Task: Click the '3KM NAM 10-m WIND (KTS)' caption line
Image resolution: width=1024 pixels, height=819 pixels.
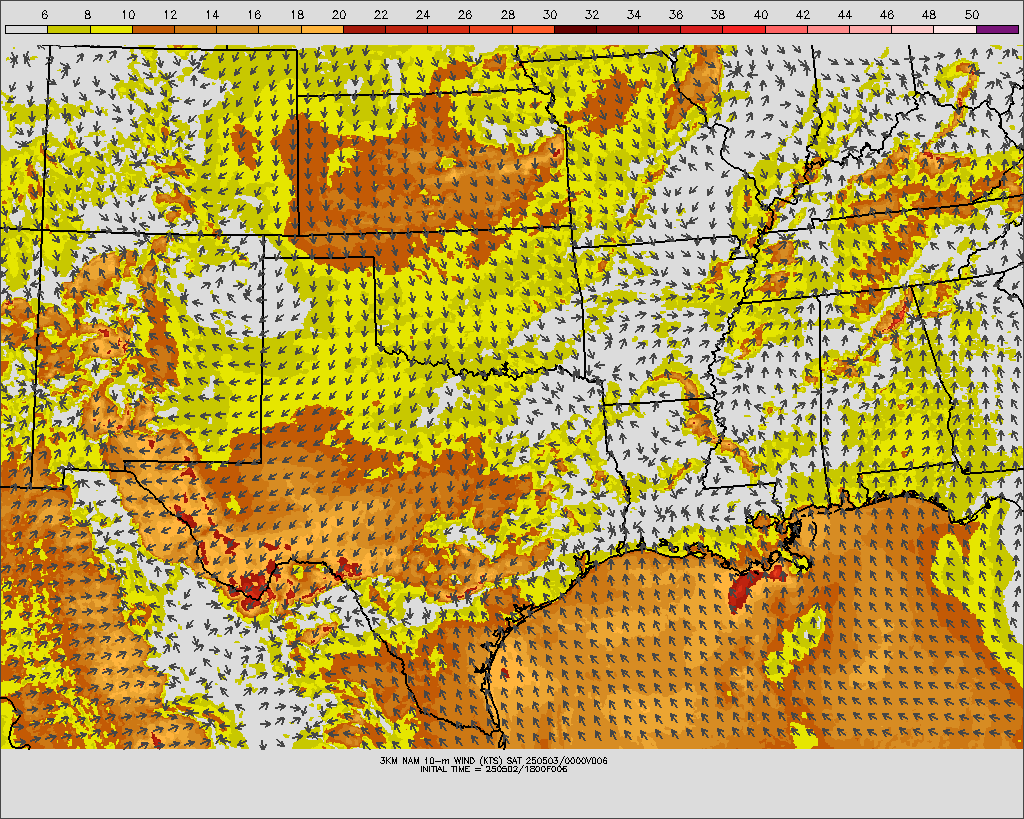Action: 494,761
